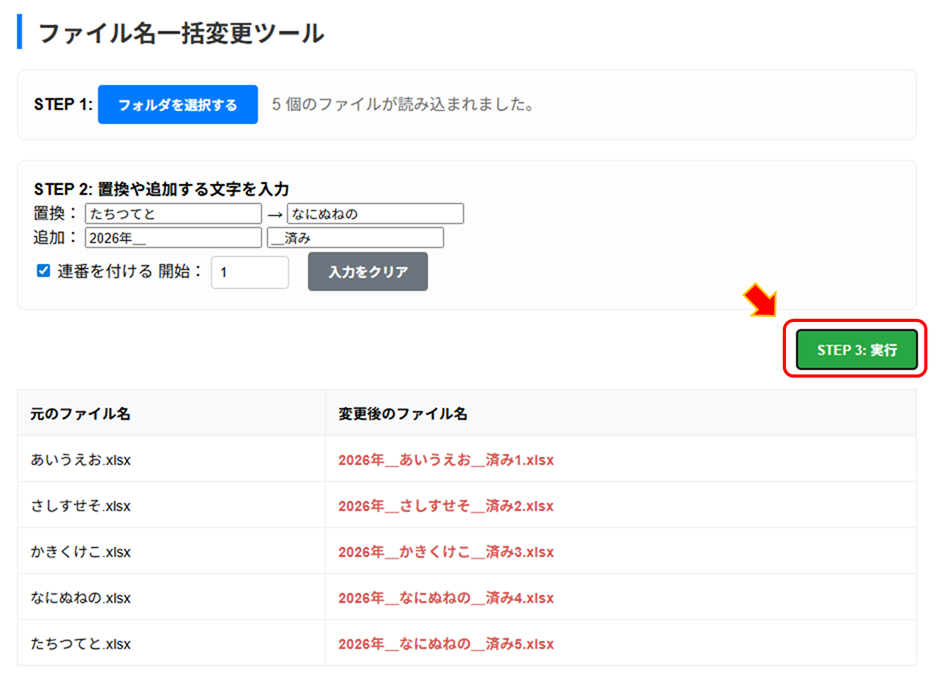Image resolution: width=937 pixels, height=681 pixels.
Task: Click the 追加 suffix field with __済み
Action: (355, 238)
